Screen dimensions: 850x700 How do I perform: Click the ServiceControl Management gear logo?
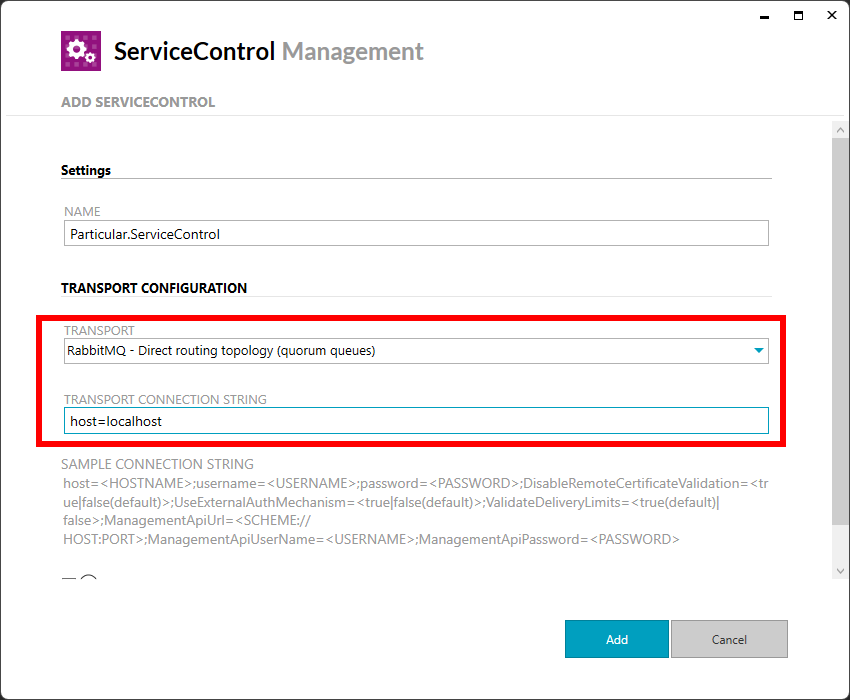point(81,51)
